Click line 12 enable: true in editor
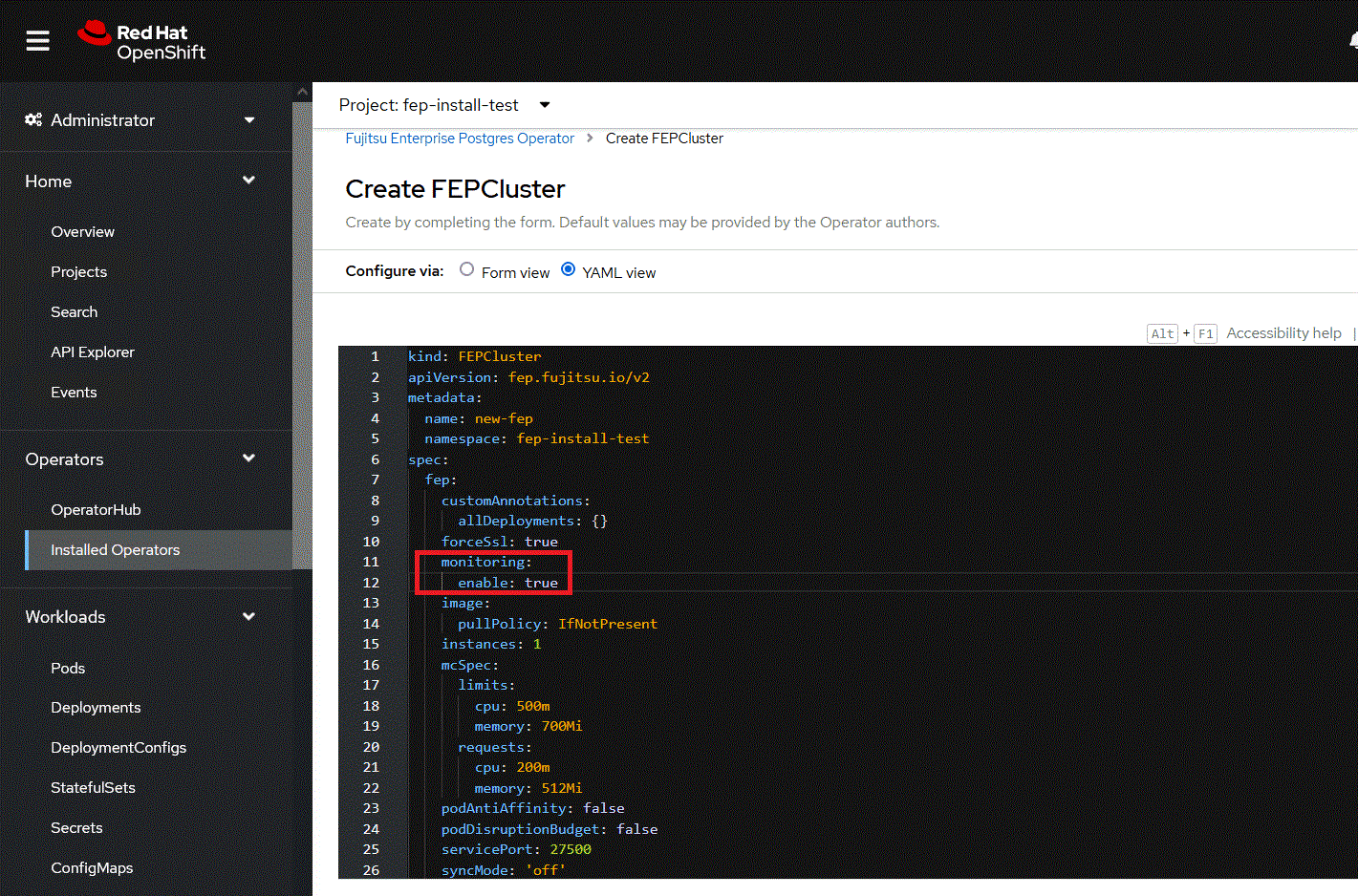 [507, 583]
